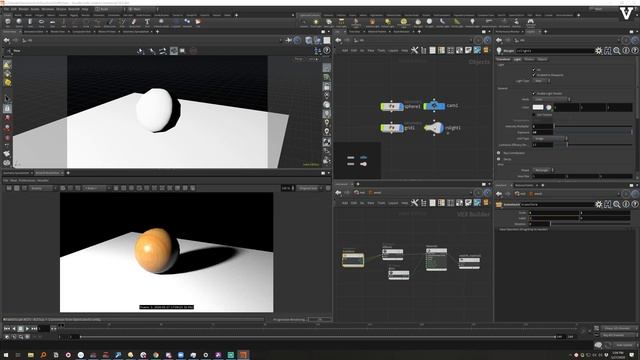This screenshot has height=360, width=640.
Task: Click the Intensity Multiplier slider
Action: [593, 127]
